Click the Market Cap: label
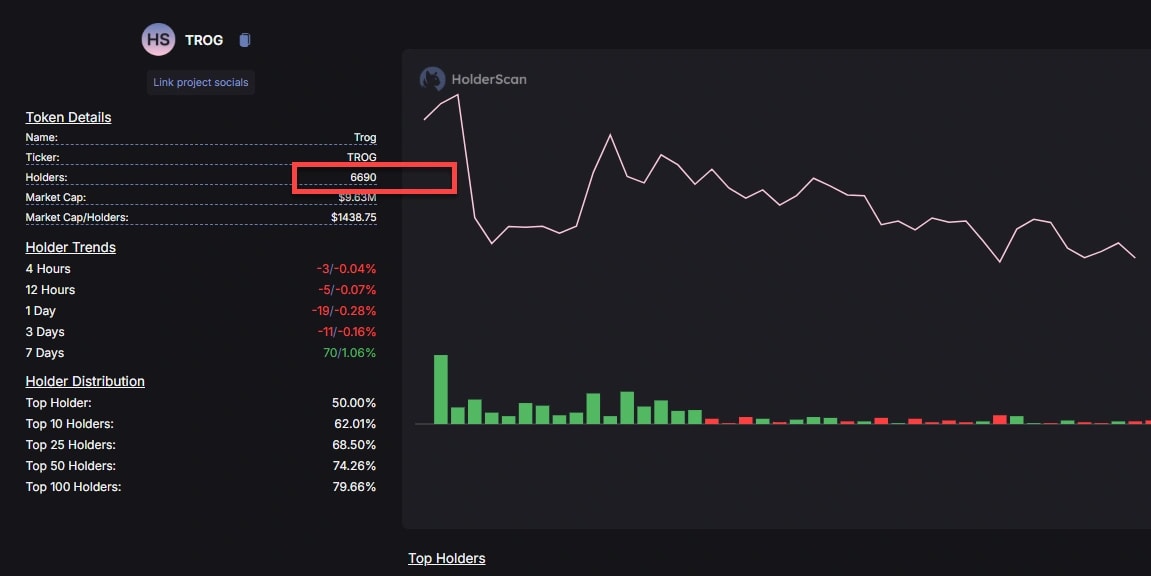The width and height of the screenshot is (1151, 576). [56, 197]
